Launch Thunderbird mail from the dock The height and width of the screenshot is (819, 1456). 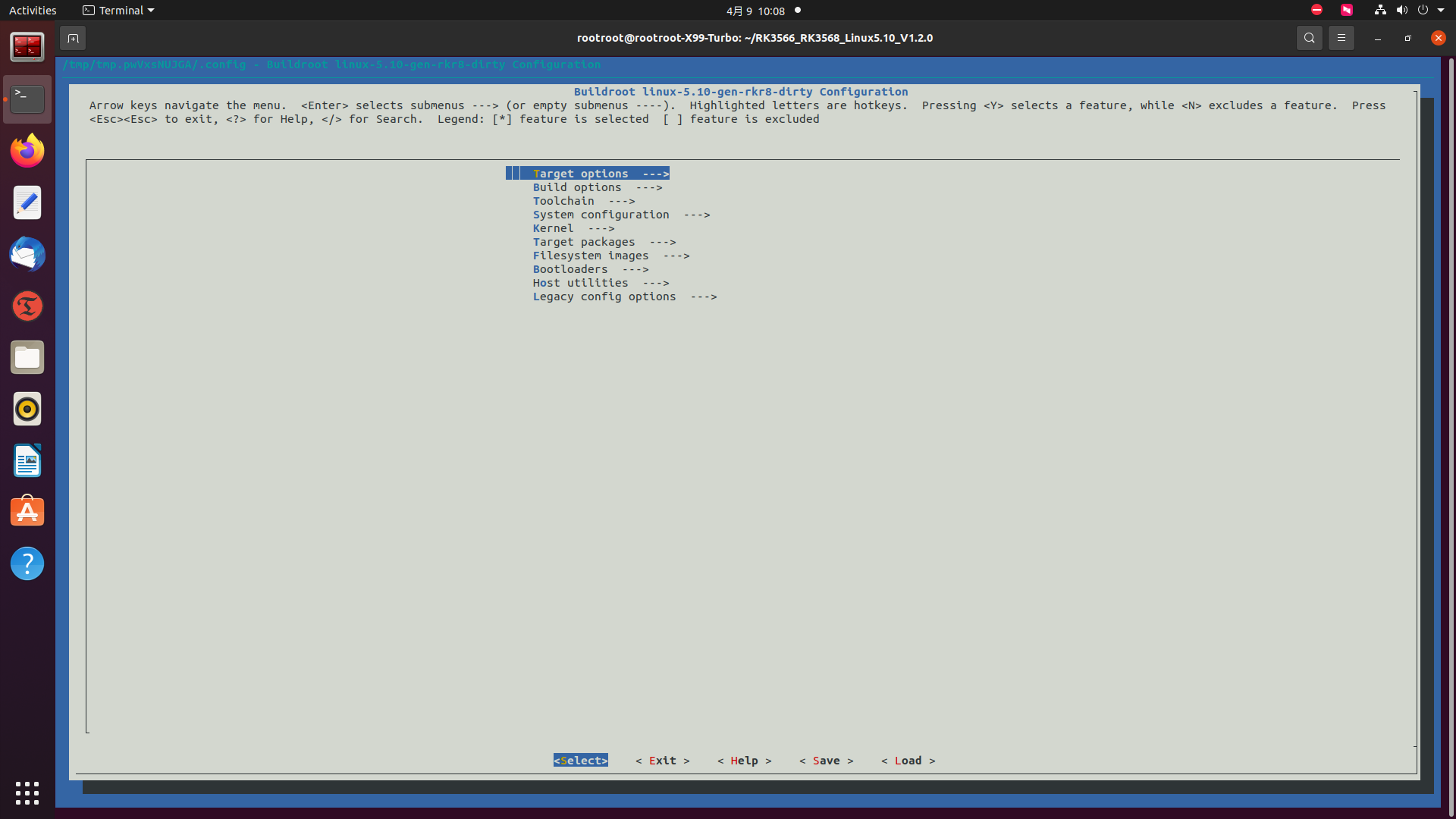point(27,254)
